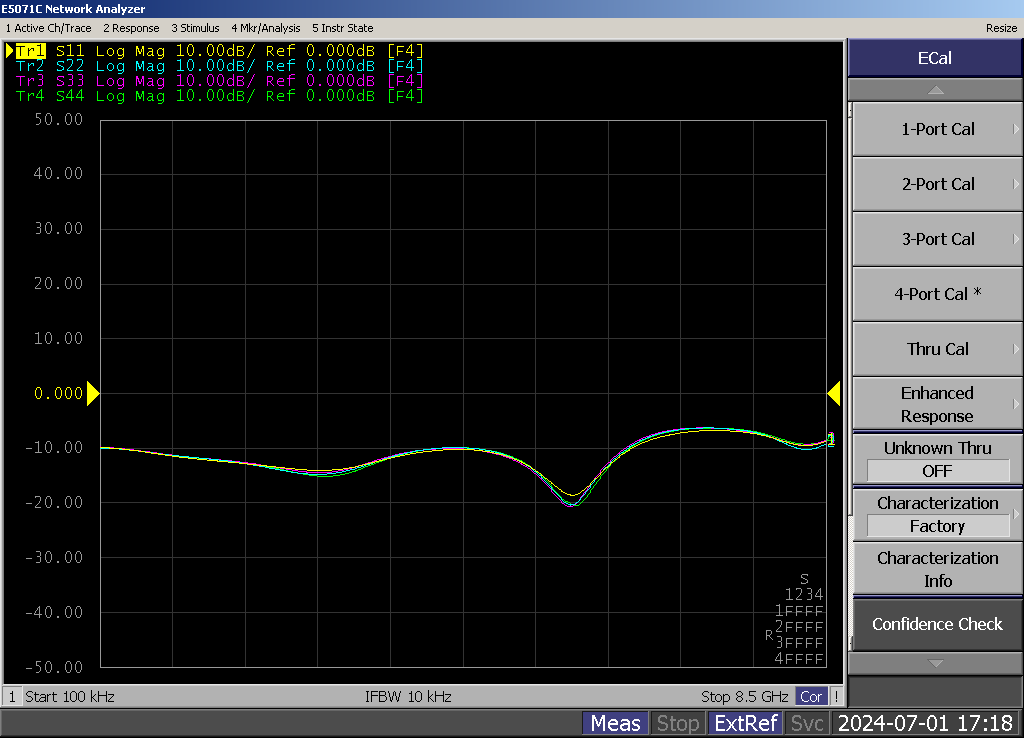Screen dimensions: 1024x738
Task: Click the left yellow reference level marker
Action: pos(93,394)
